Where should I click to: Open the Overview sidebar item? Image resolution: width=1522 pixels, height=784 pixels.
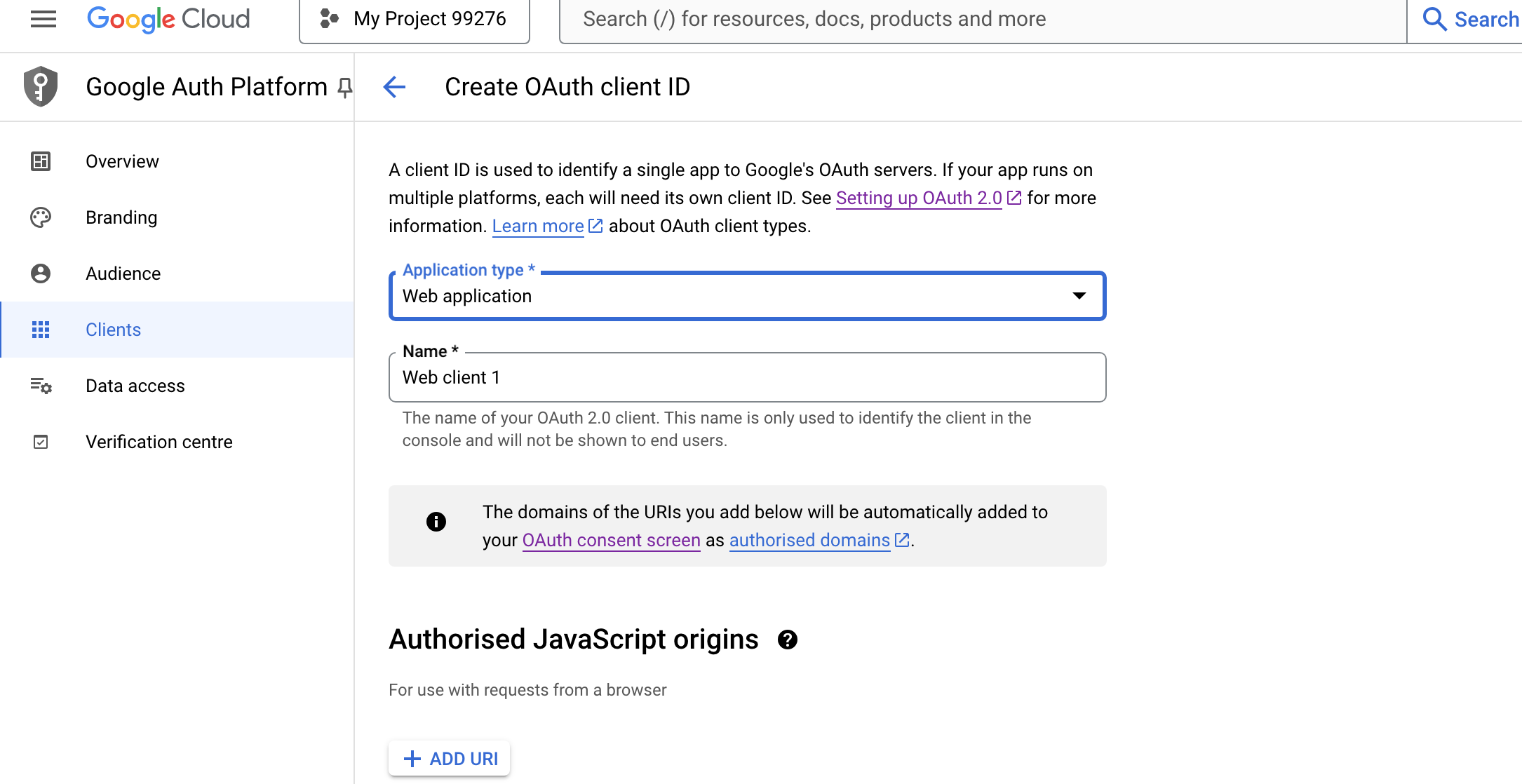[x=177, y=161]
